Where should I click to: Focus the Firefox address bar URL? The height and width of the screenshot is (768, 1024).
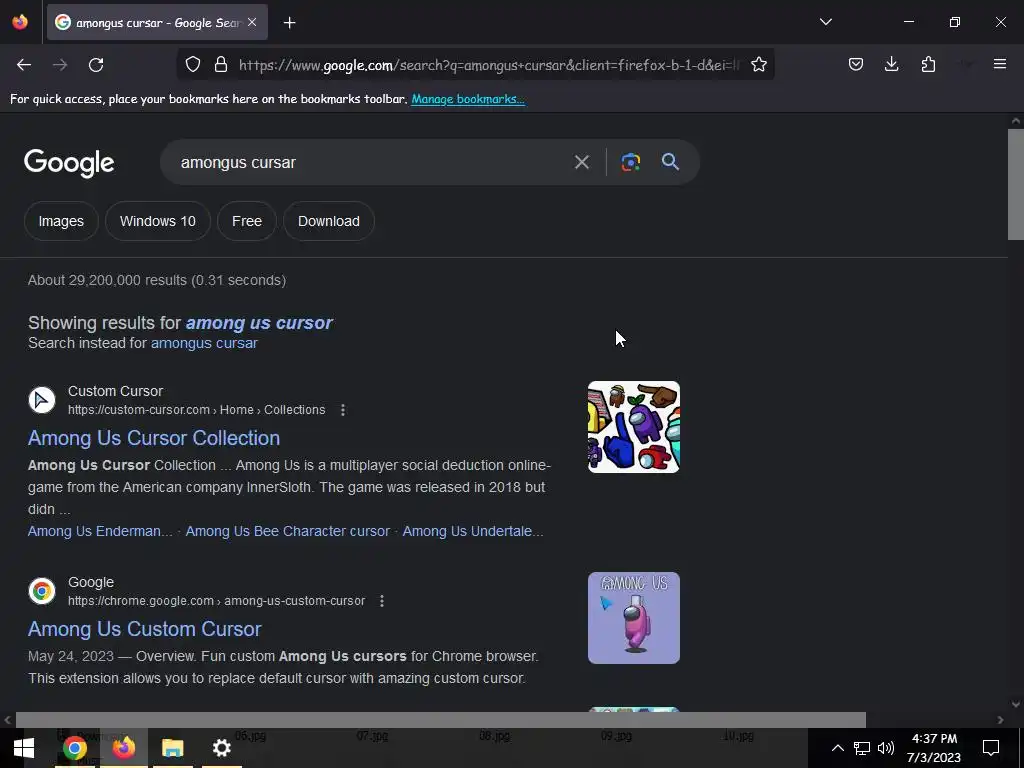tap(490, 65)
